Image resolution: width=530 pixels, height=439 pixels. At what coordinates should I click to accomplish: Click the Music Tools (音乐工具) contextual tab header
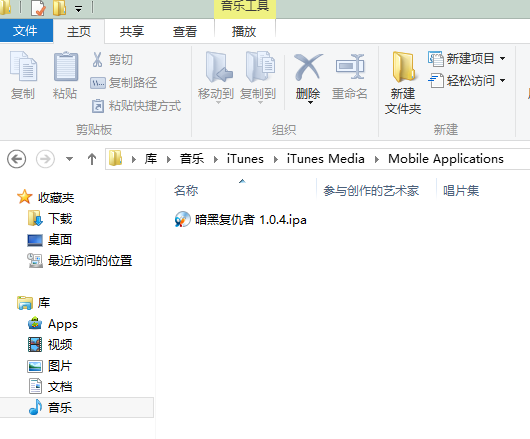(245, 7)
